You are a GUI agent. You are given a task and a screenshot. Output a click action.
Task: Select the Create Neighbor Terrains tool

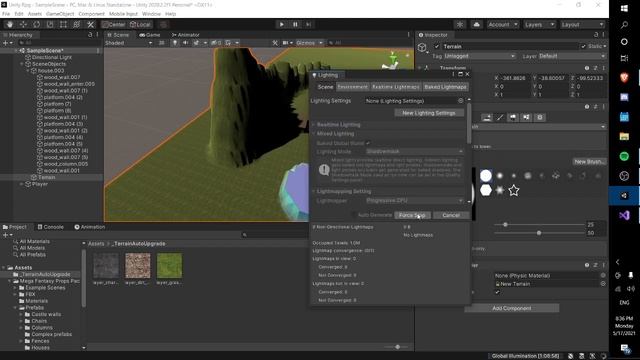[x=487, y=118]
